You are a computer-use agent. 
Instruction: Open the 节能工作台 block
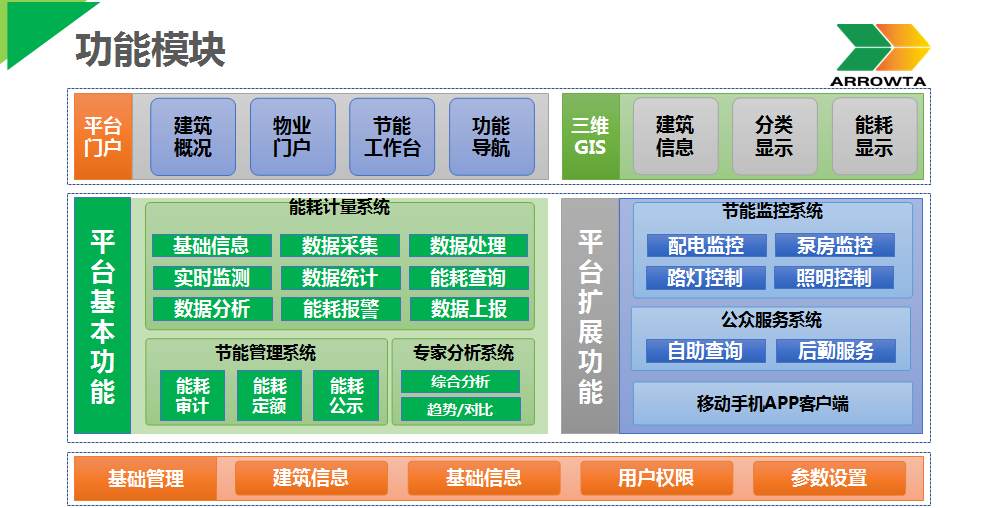[x=391, y=137]
